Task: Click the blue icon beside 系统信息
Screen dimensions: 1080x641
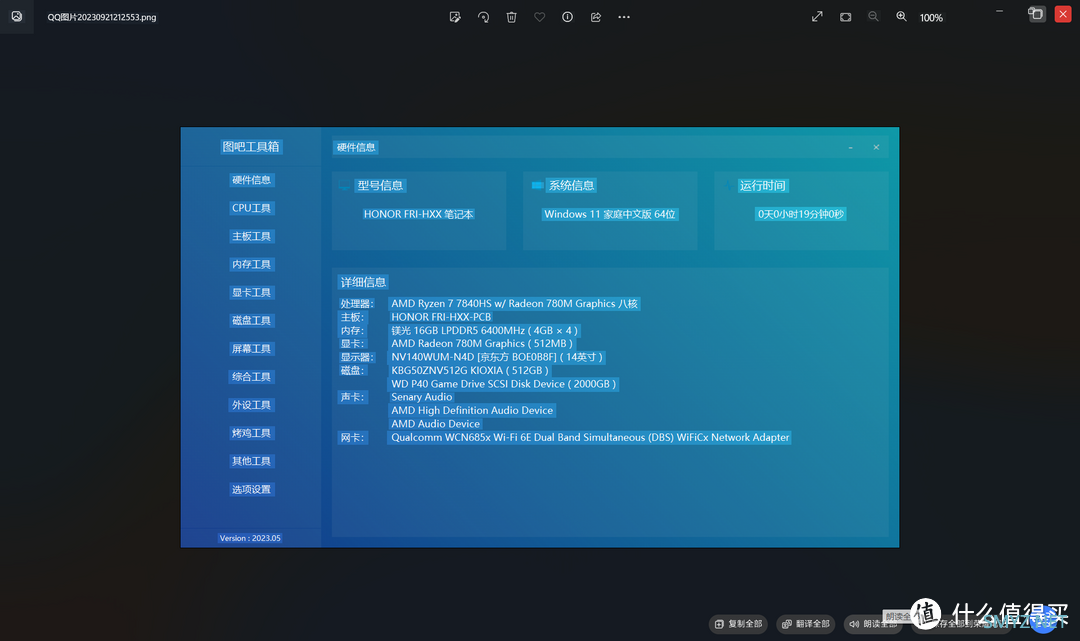Action: click(537, 185)
